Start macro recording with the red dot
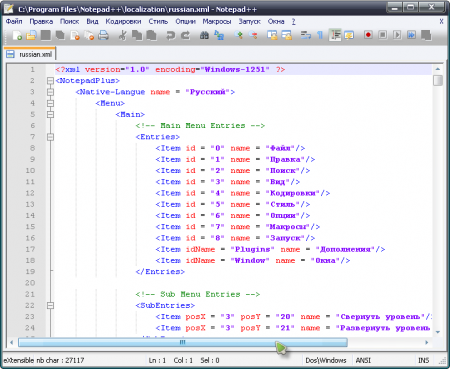Viewport: 450px width, 369px height. pos(368,35)
